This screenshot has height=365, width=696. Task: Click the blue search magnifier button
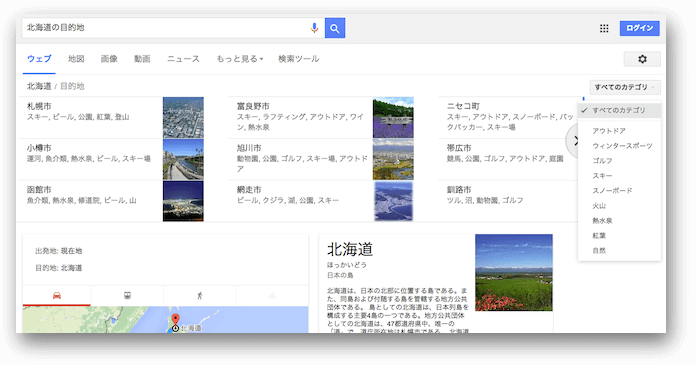tap(335, 28)
